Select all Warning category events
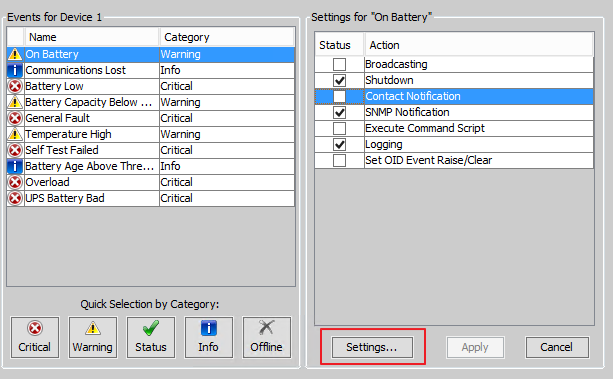Screen dimensions: 613x379 click(93, 338)
